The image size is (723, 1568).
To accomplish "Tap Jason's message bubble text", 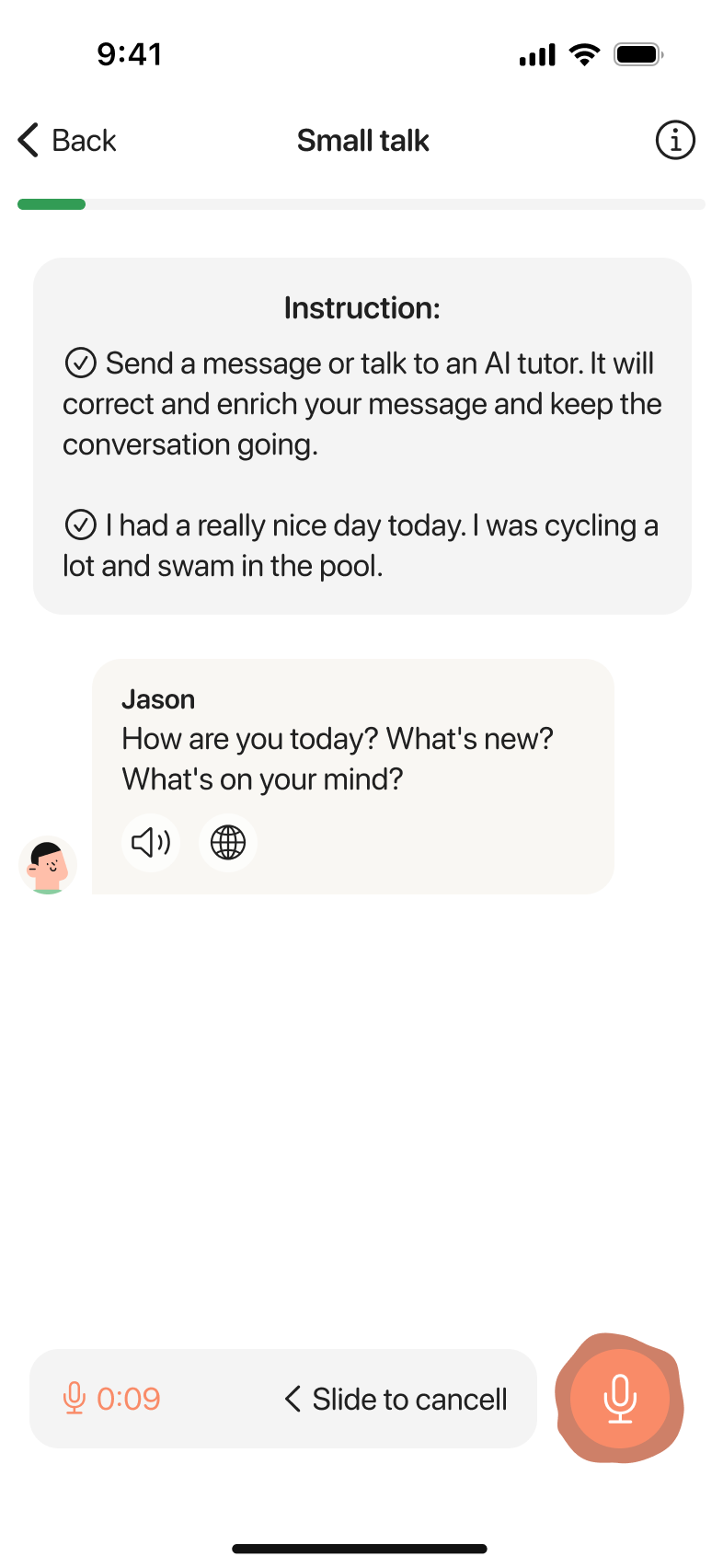I will click(337, 759).
